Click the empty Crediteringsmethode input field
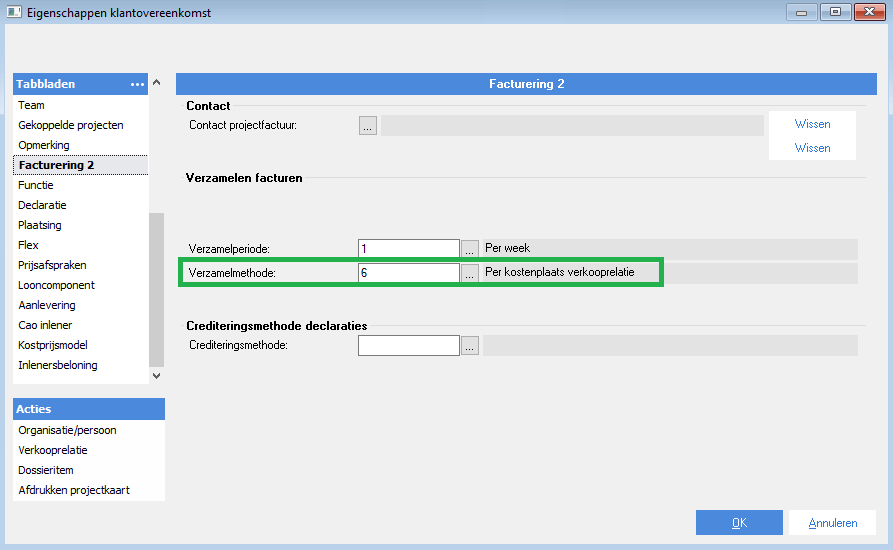This screenshot has height=550, width=893. click(409, 346)
